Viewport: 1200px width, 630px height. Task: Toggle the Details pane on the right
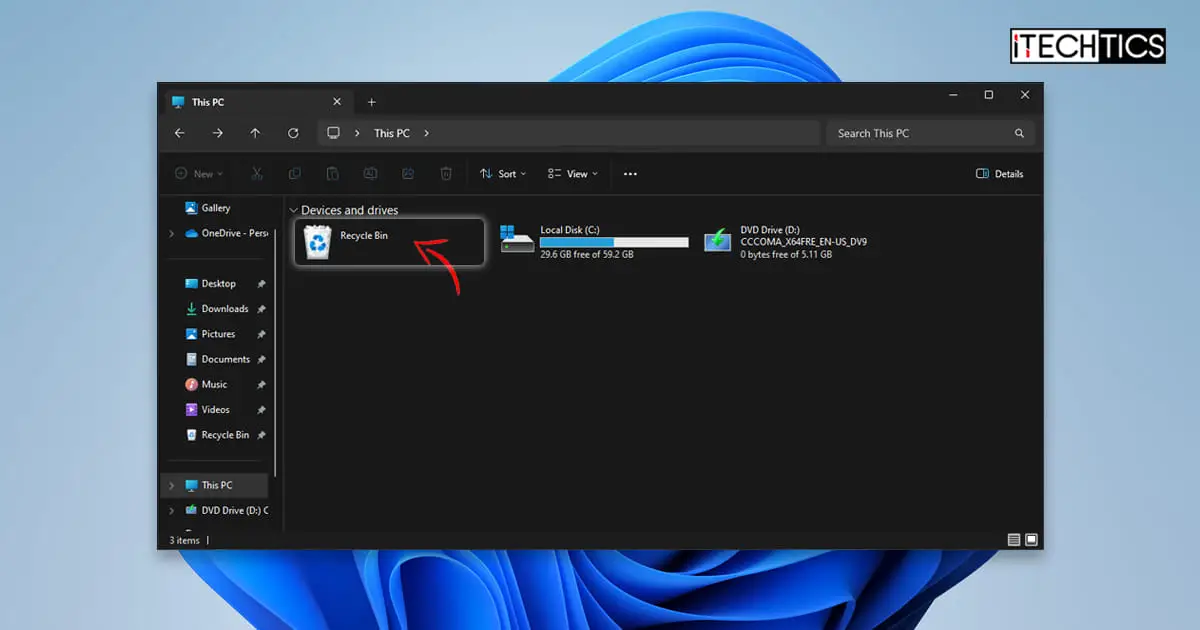pyautogui.click(x=999, y=173)
